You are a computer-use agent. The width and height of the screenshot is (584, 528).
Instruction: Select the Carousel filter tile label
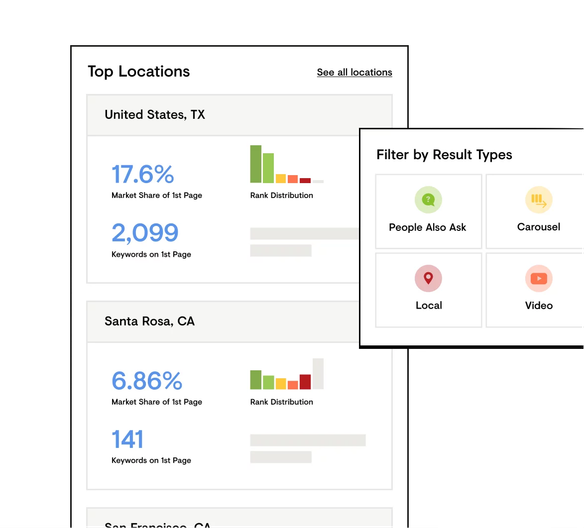click(539, 227)
